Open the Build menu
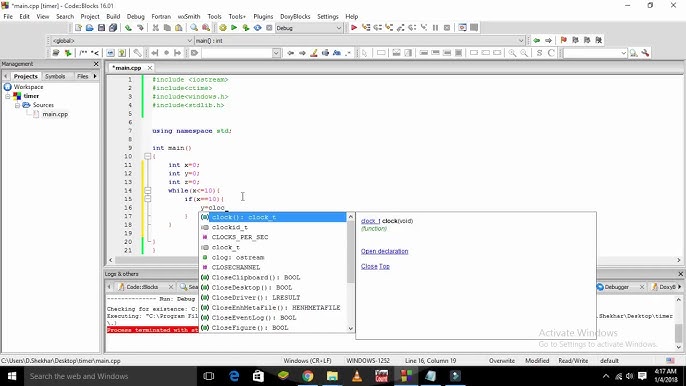 113,17
